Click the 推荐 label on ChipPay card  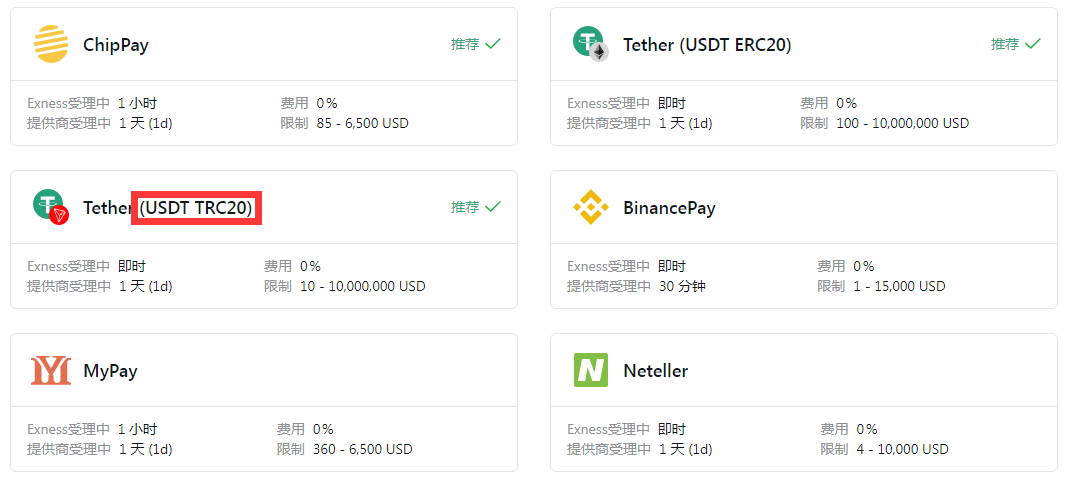pos(465,44)
